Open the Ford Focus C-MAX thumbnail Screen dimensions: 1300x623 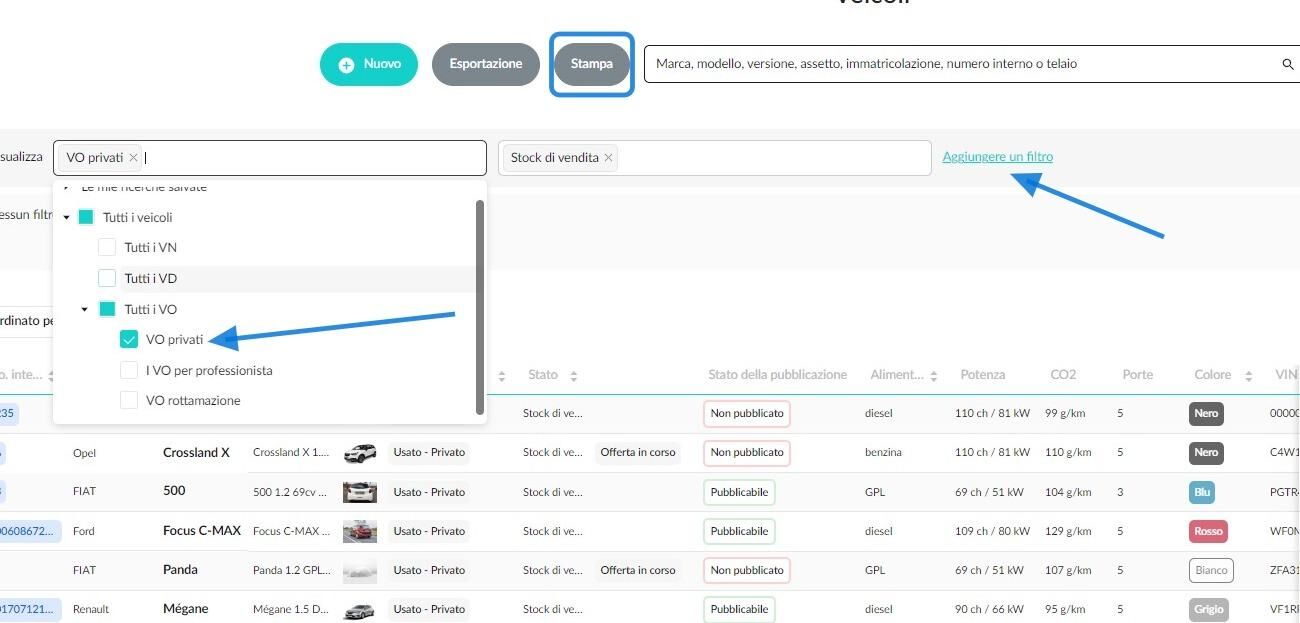[360, 531]
